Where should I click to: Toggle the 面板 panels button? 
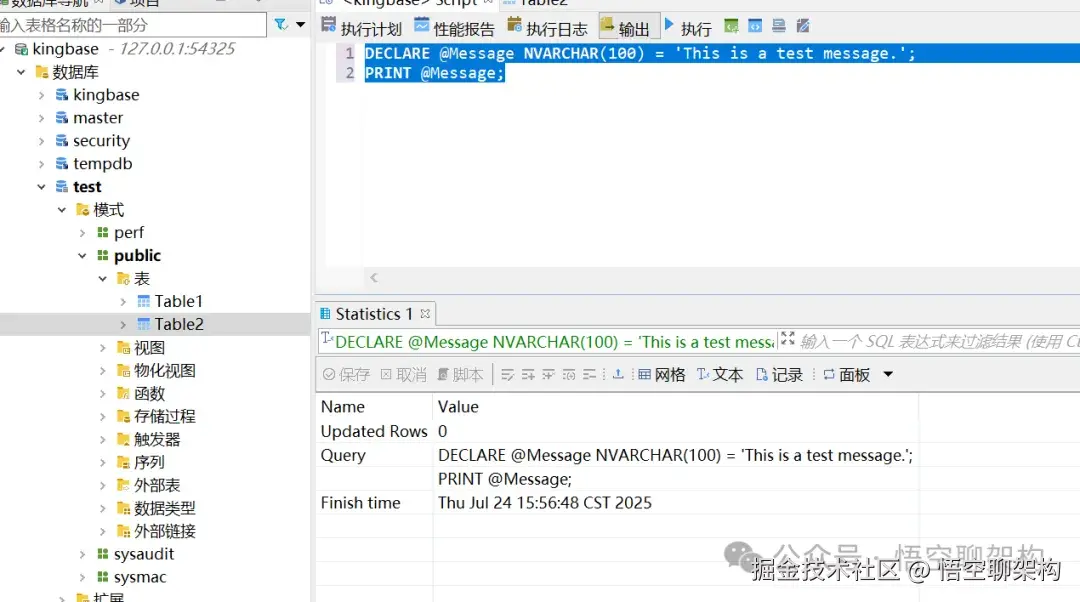coord(847,375)
